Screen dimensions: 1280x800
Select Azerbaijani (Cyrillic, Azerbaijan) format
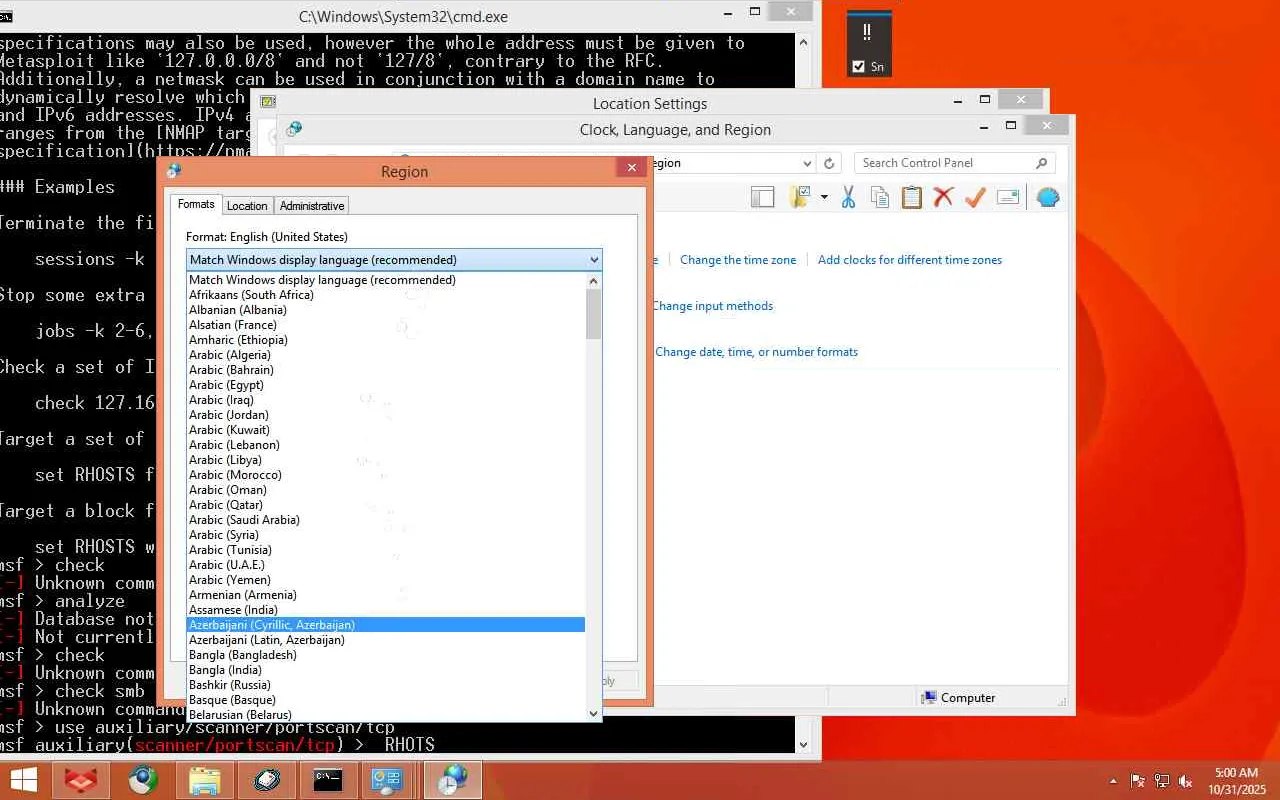click(386, 625)
